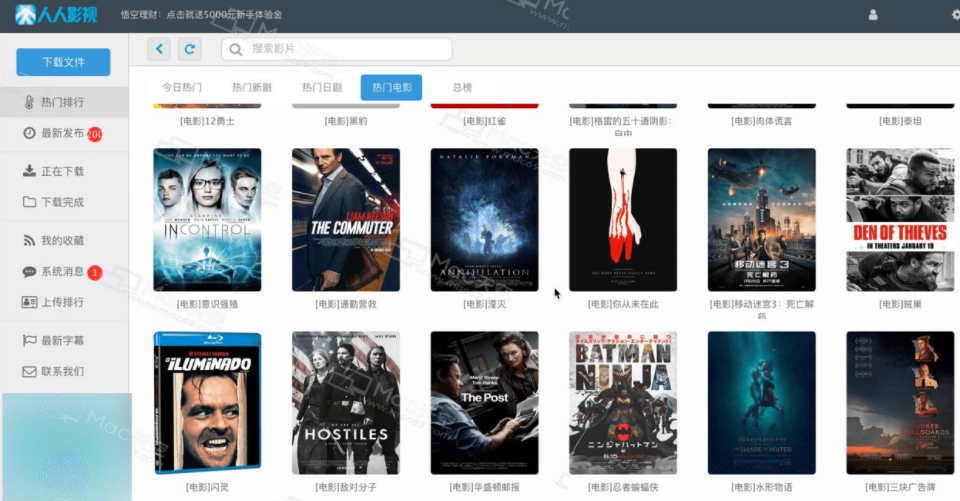This screenshot has height=501, width=960.
Task: Click the RSS icon beside 我的收藏
Action: [29, 240]
